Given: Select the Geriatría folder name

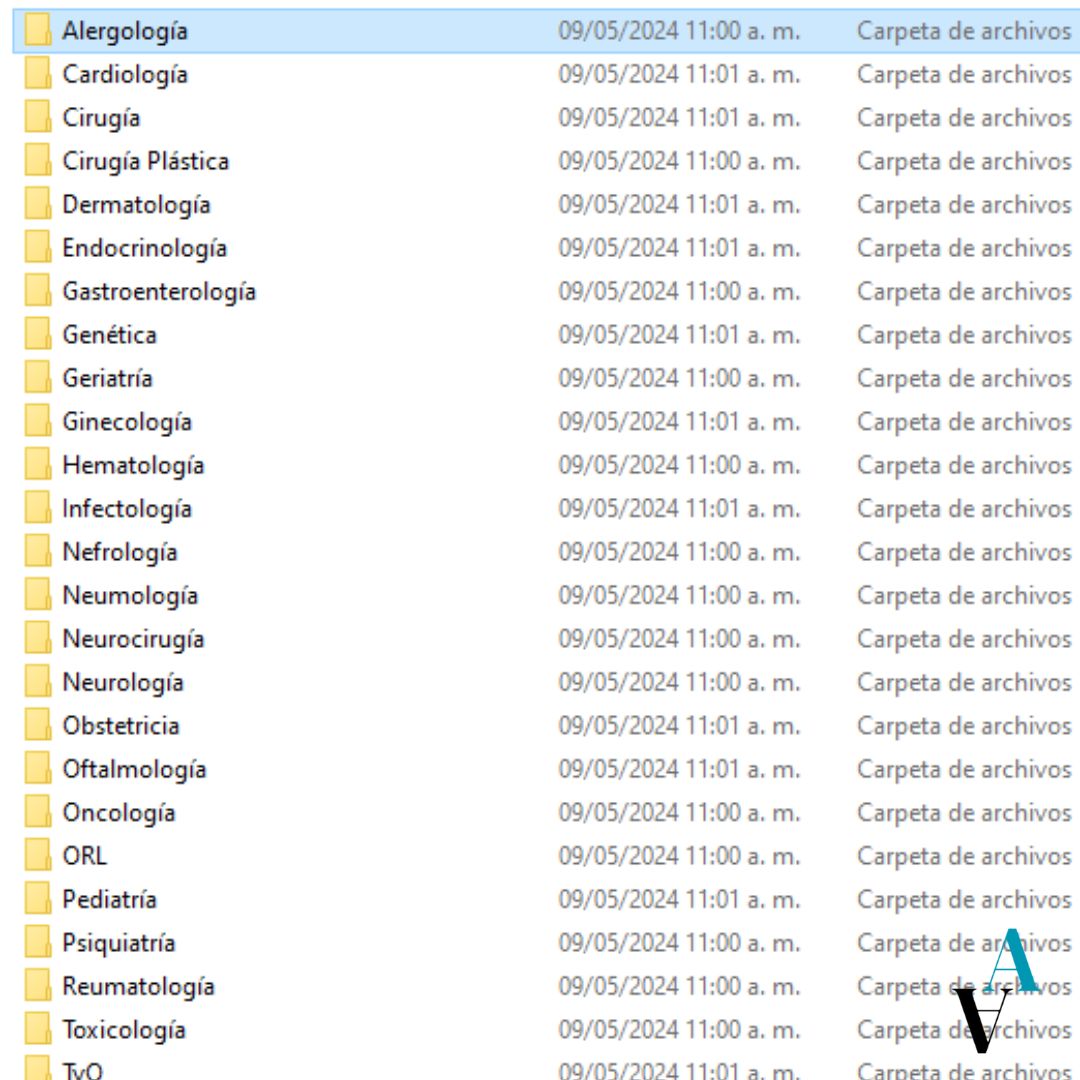Looking at the screenshot, I should [107, 379].
